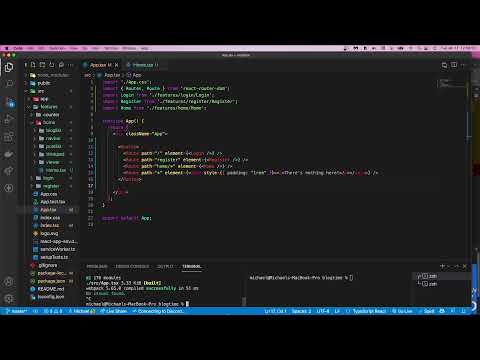This screenshot has height=360, width=480.
Task: Create a new folder in Explorer toolbar
Action: (42, 65)
